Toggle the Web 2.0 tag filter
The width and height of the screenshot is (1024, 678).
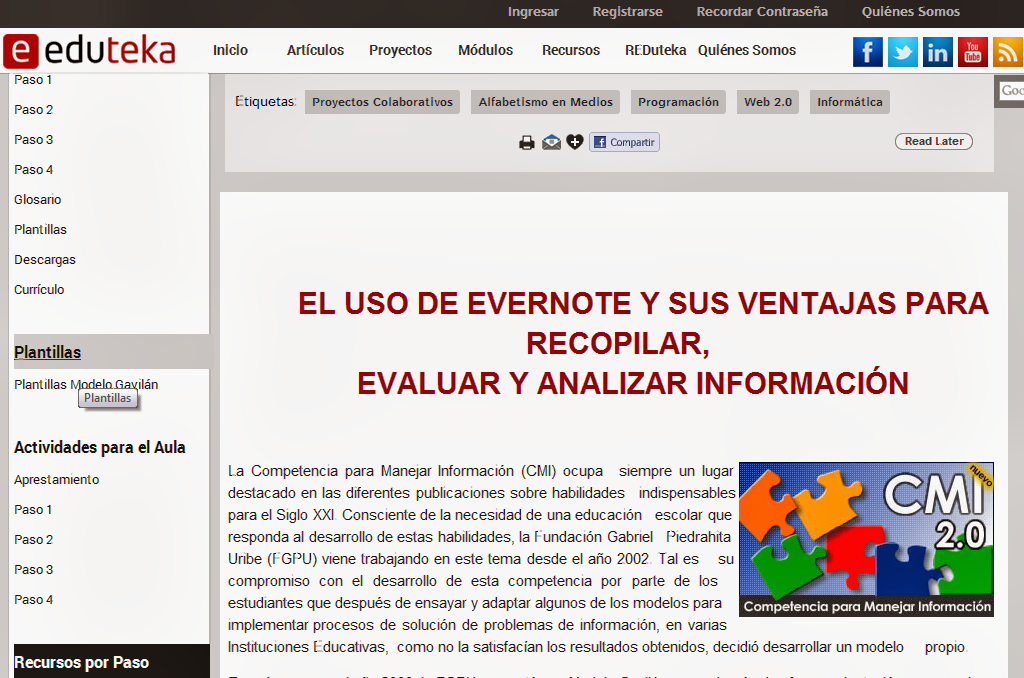pyautogui.click(x=767, y=101)
